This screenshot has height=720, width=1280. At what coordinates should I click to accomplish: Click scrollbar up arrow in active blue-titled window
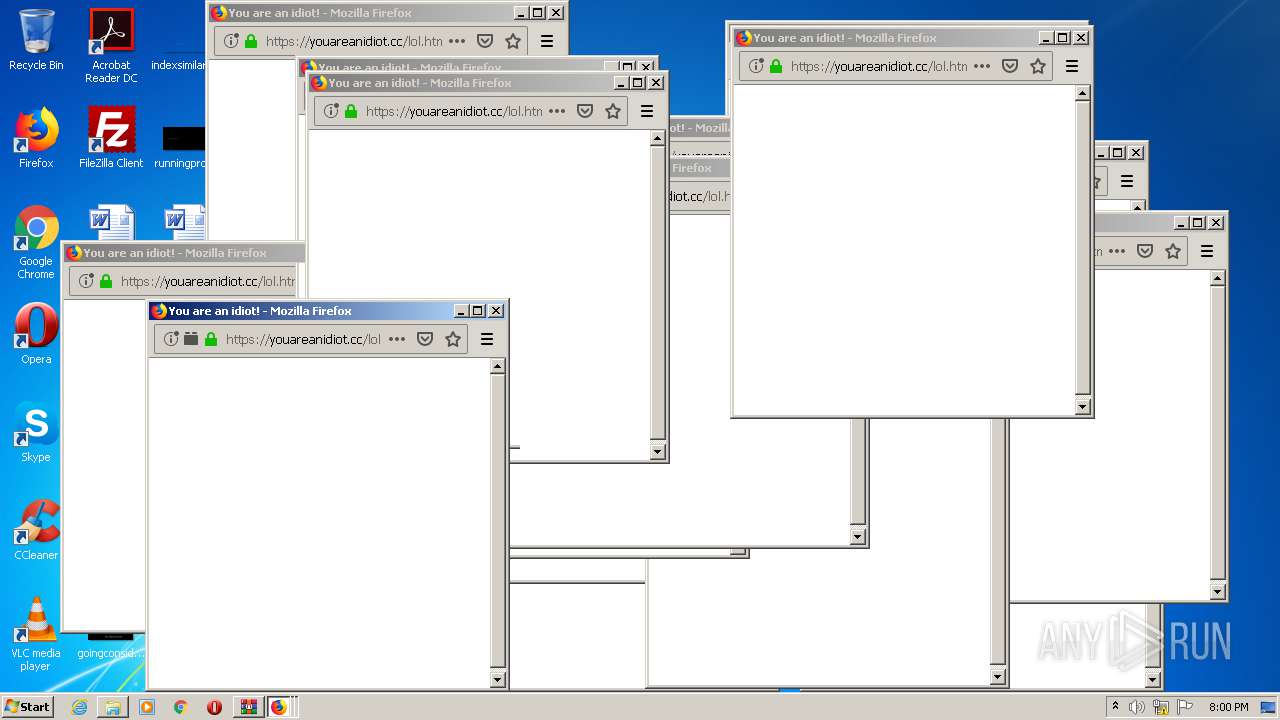pyautogui.click(x=497, y=367)
